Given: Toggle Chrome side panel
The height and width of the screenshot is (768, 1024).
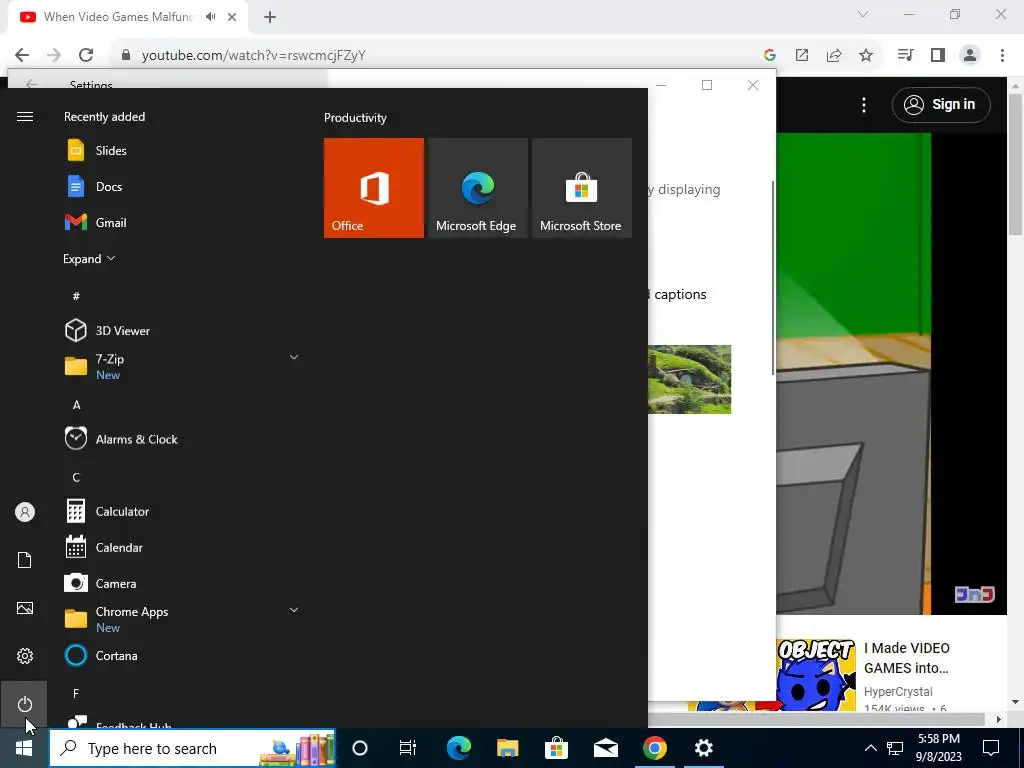Looking at the screenshot, I should 938,55.
